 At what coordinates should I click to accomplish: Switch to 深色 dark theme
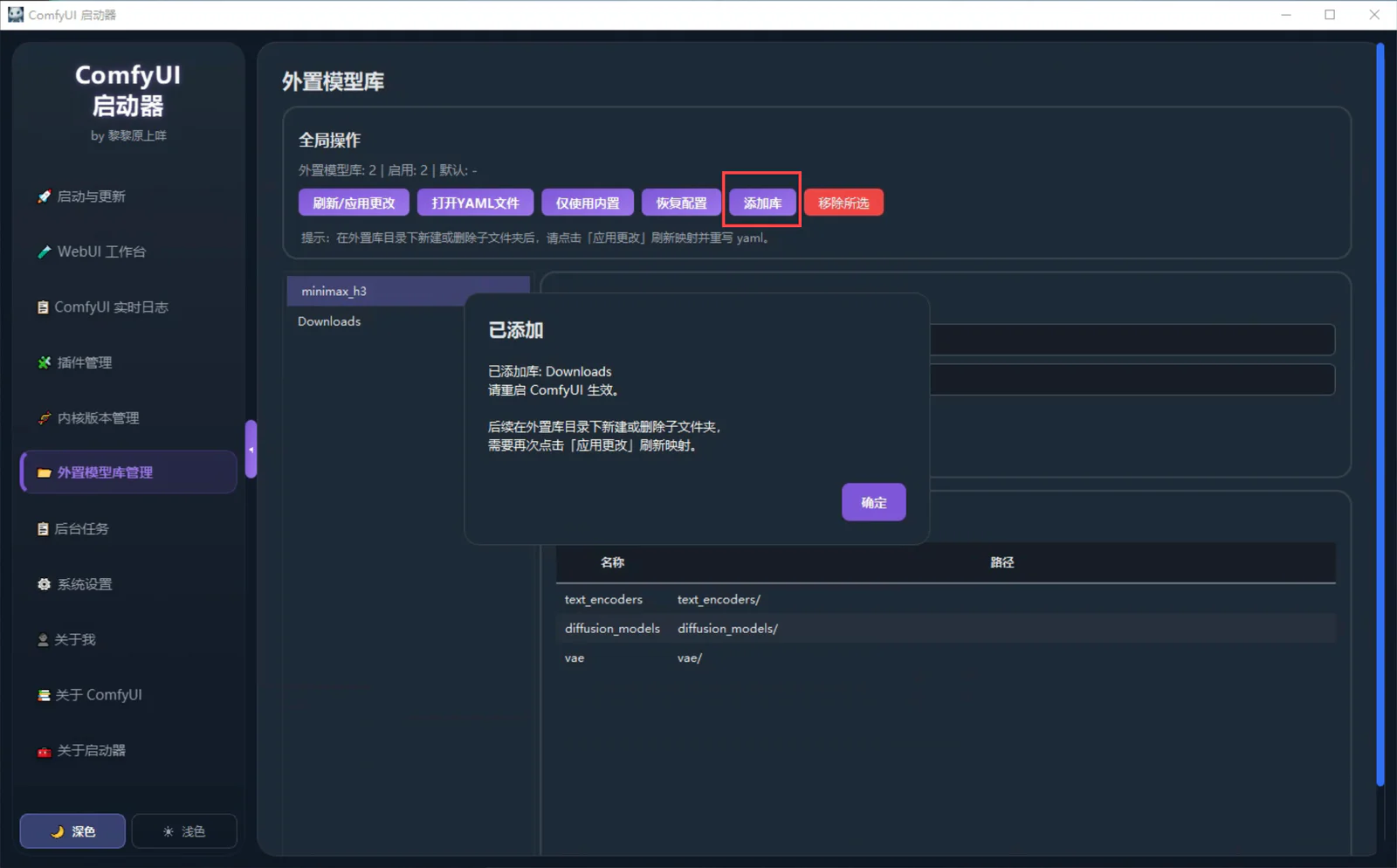tap(72, 831)
